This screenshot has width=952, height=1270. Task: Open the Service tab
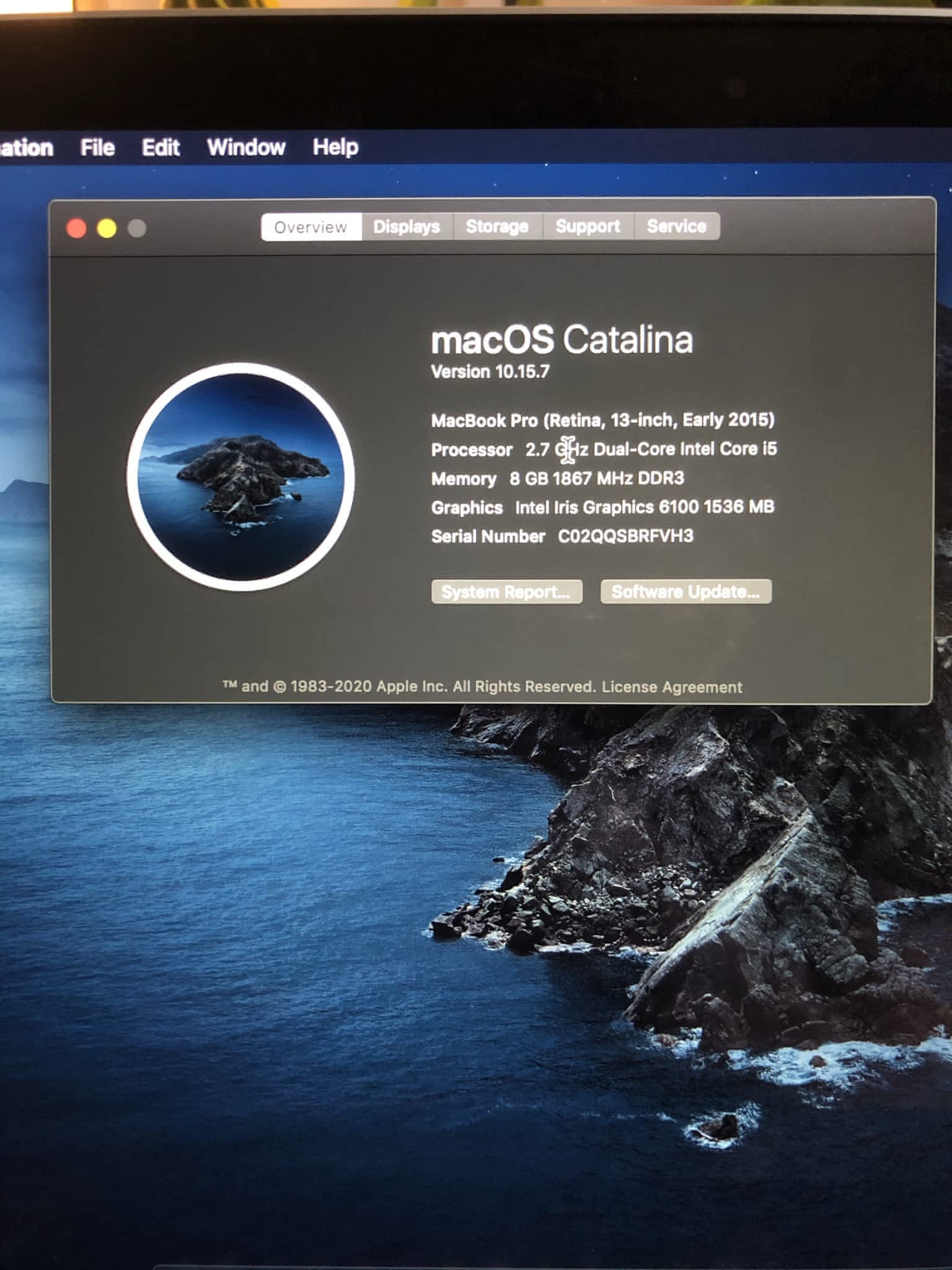pos(677,226)
